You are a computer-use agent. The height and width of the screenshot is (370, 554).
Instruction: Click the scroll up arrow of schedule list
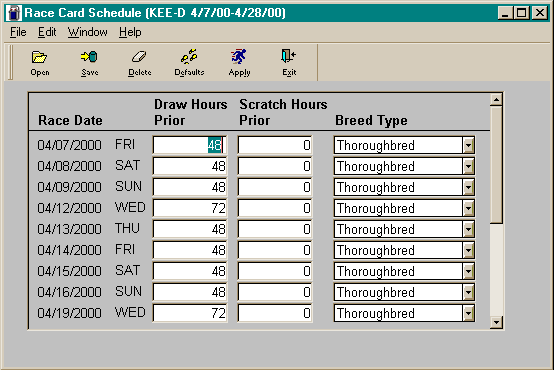(x=496, y=100)
